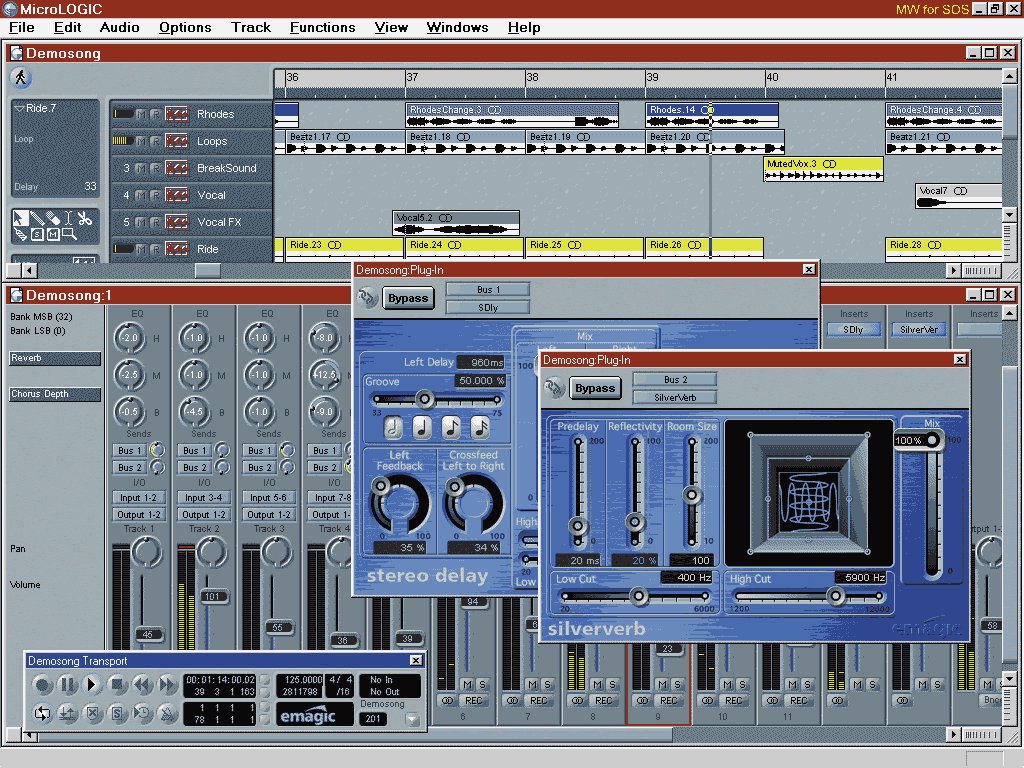This screenshot has height=768, width=1024.
Task: Click Fast Forward in Demosong Transport
Action: coord(167,685)
